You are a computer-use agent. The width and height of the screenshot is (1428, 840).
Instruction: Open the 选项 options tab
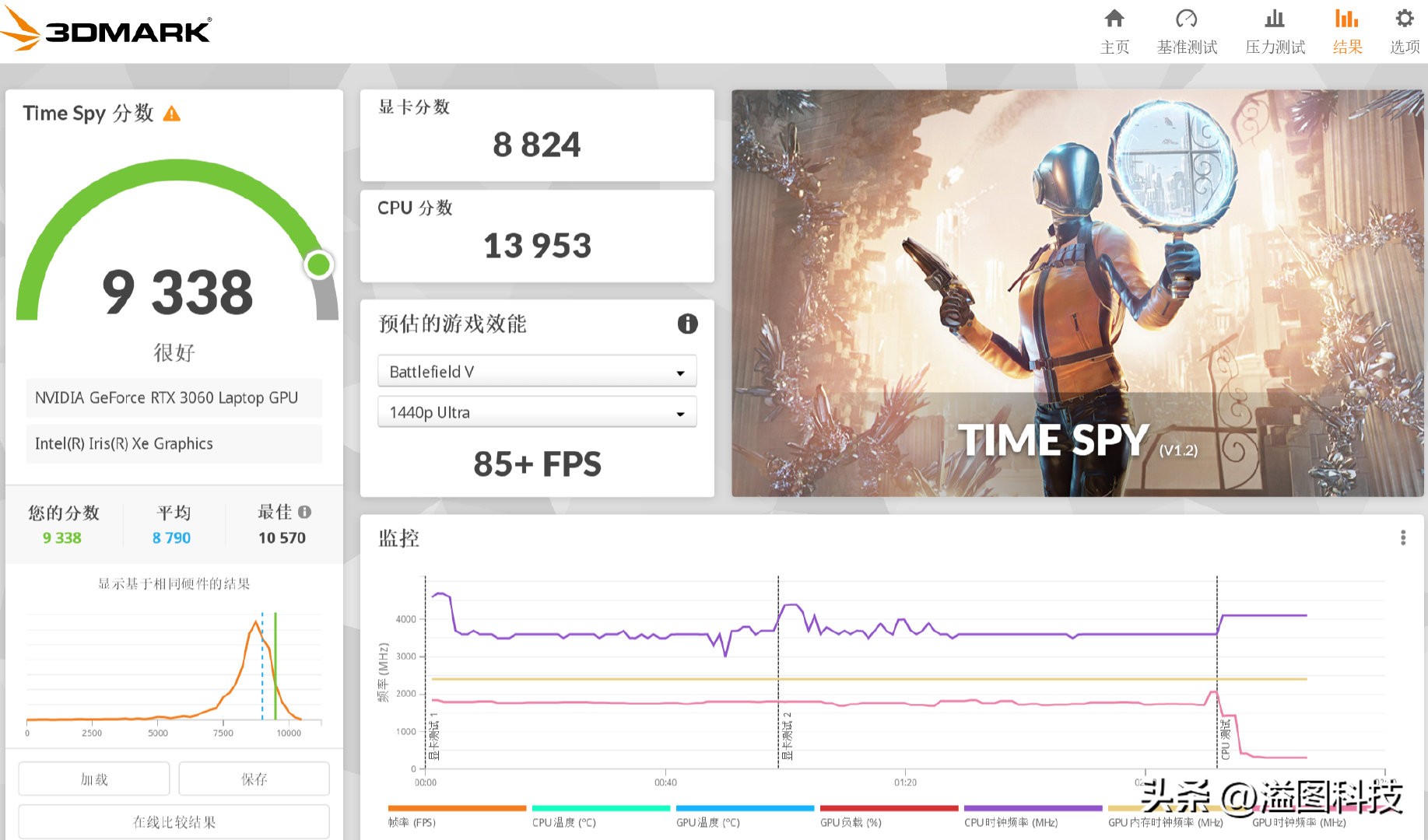1405,32
